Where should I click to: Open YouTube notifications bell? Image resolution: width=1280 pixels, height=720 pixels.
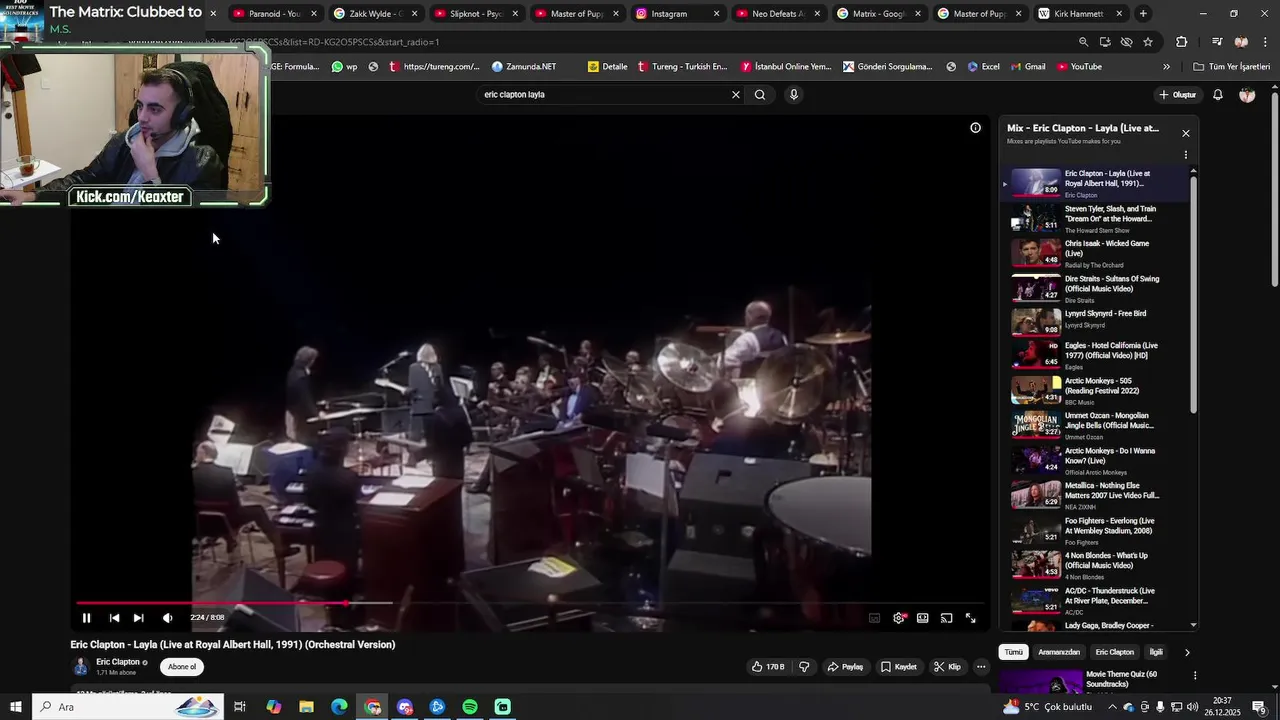point(1218,95)
